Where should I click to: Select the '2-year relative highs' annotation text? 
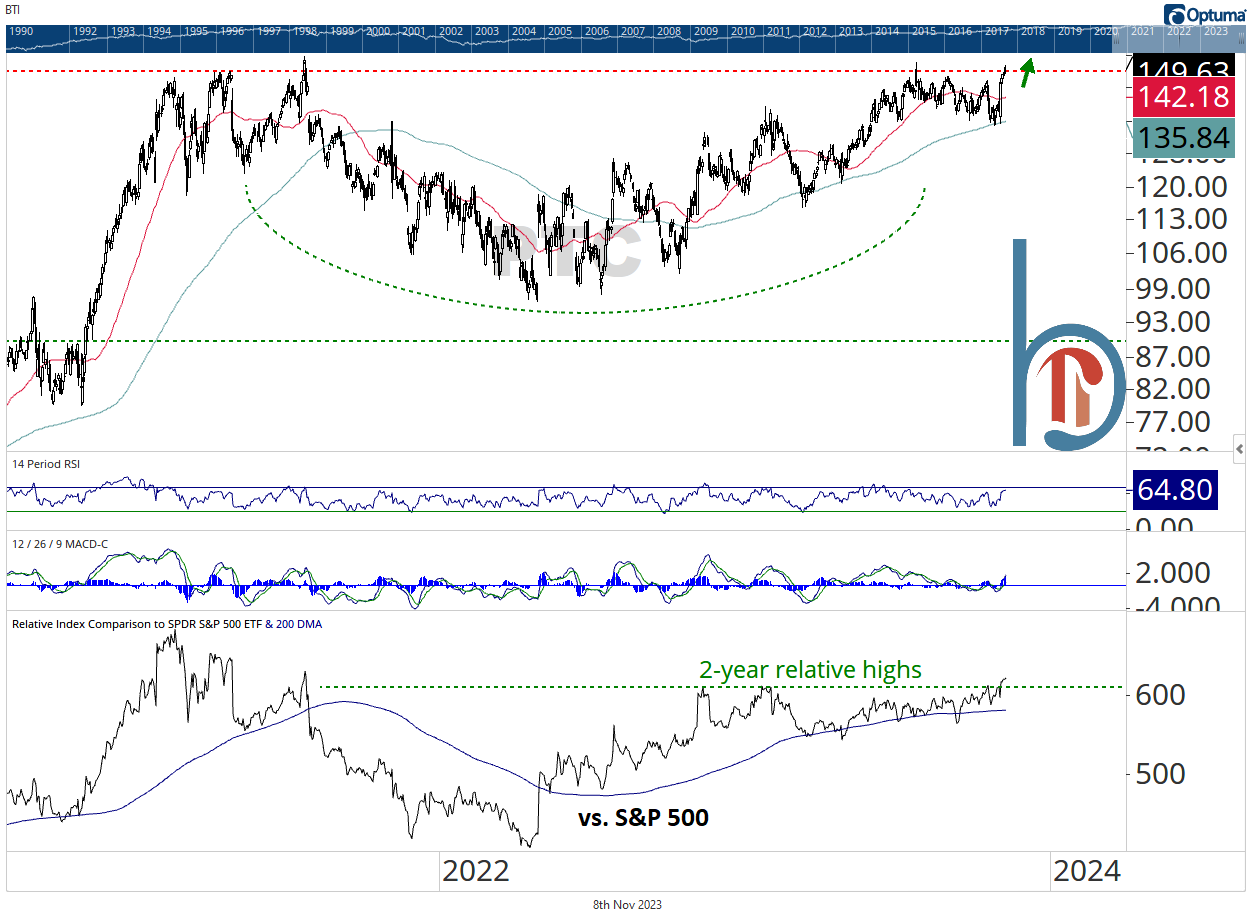coord(810,670)
